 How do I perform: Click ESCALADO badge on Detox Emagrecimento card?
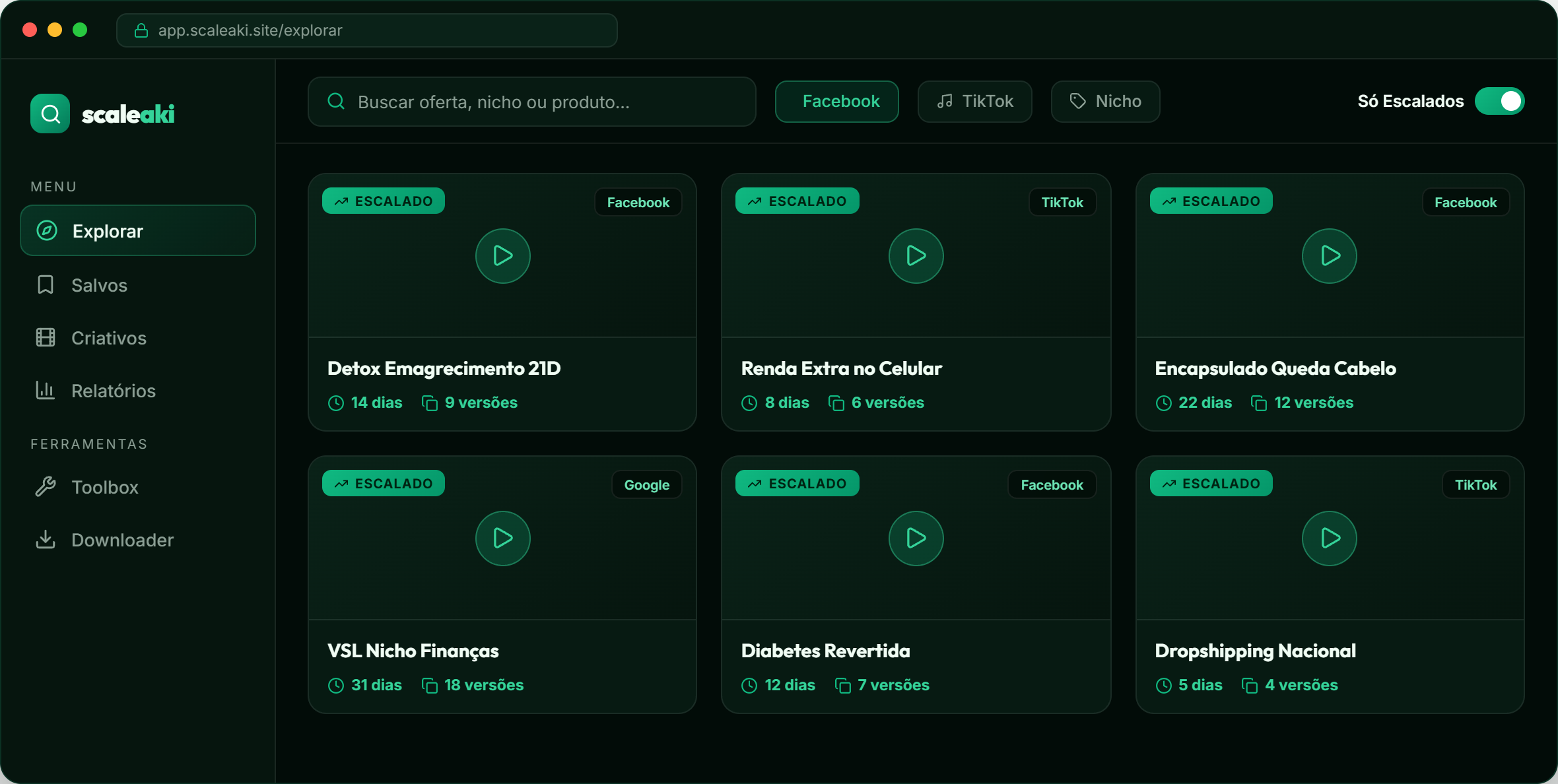(x=384, y=201)
